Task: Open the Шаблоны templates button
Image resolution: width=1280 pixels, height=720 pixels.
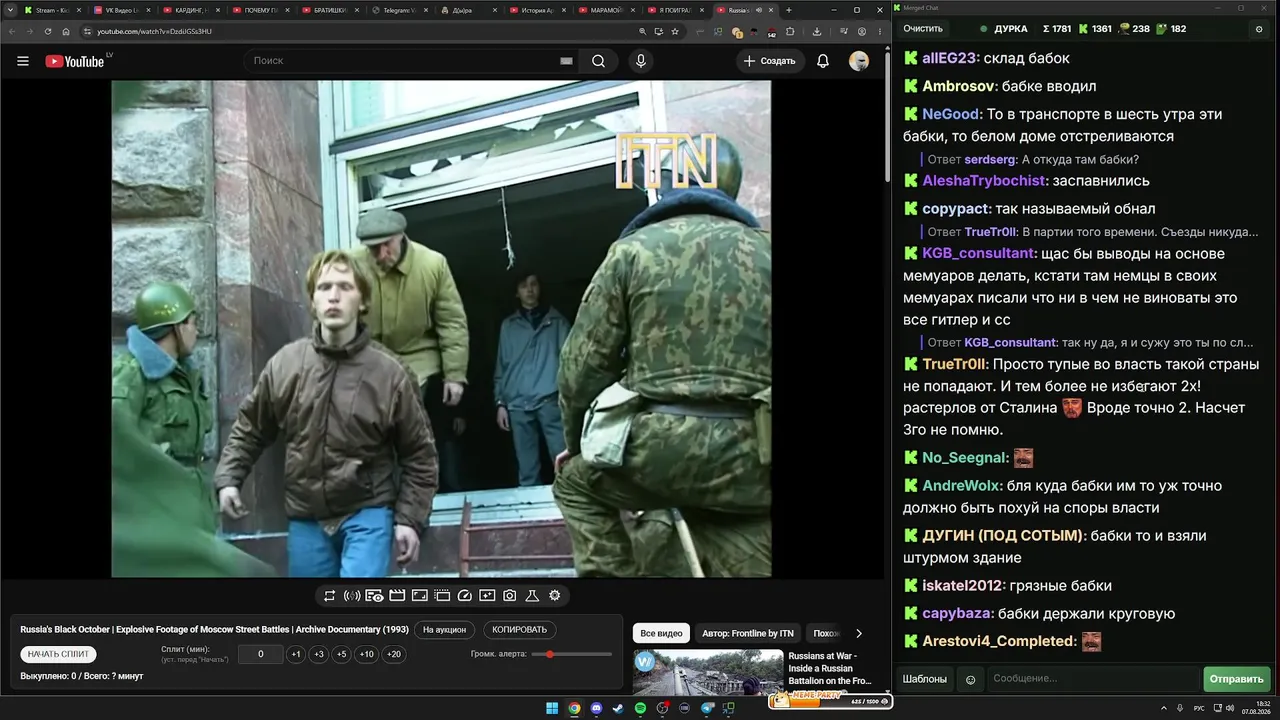Action: [925, 679]
